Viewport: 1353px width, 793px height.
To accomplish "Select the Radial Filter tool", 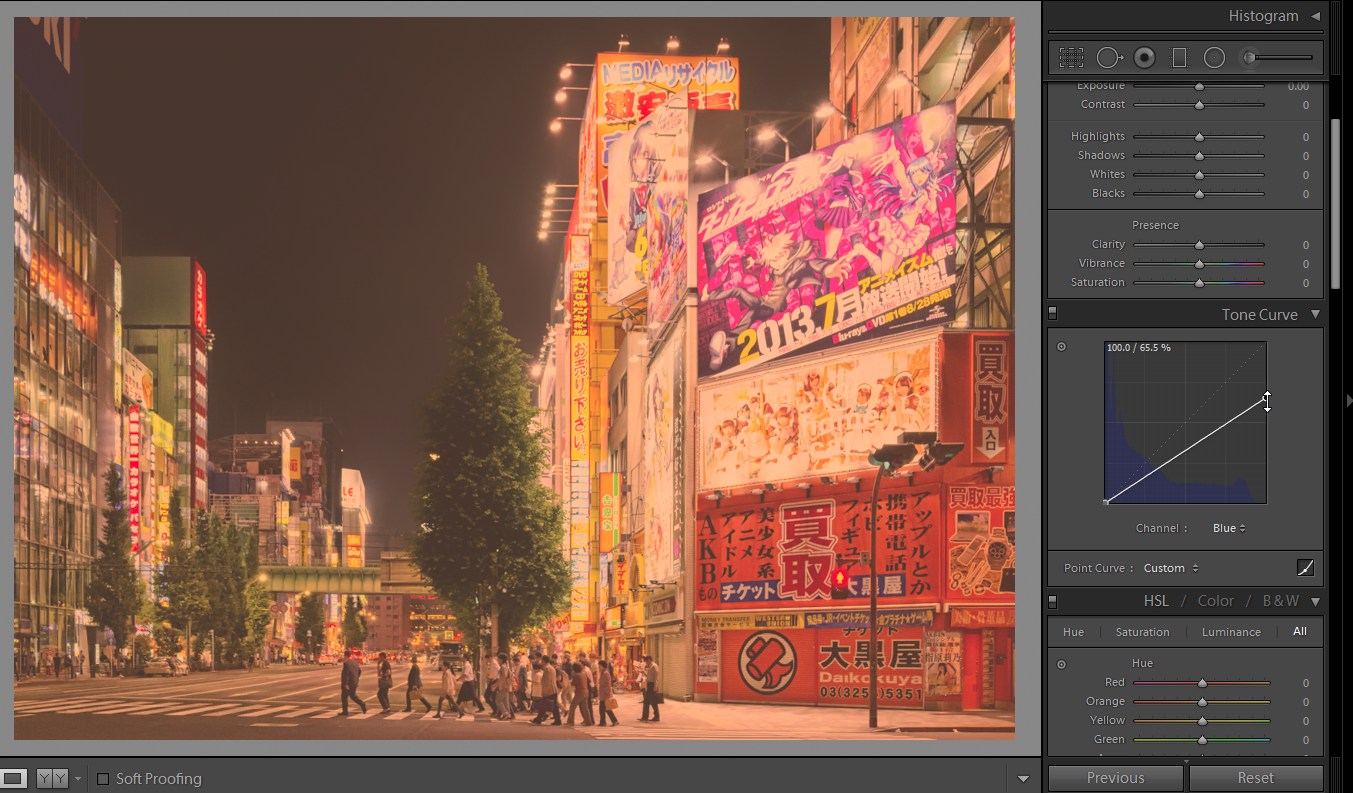I will pos(1214,58).
